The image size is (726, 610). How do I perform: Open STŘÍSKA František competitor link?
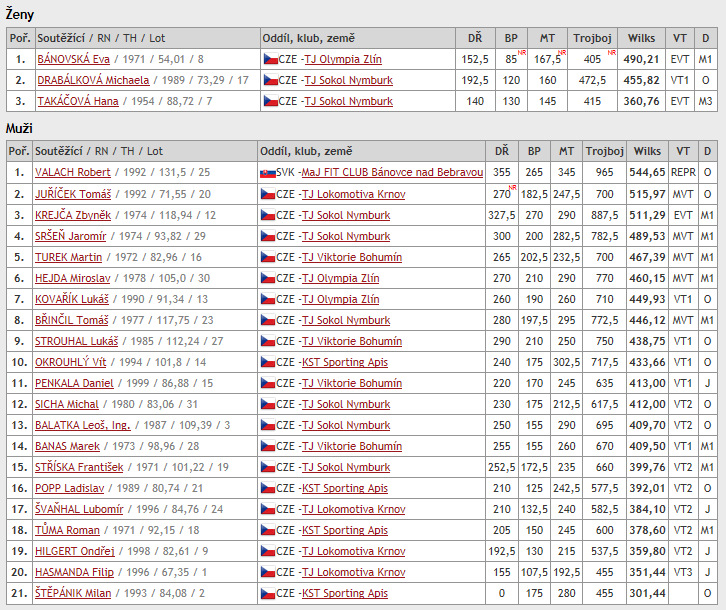[x=79, y=467]
